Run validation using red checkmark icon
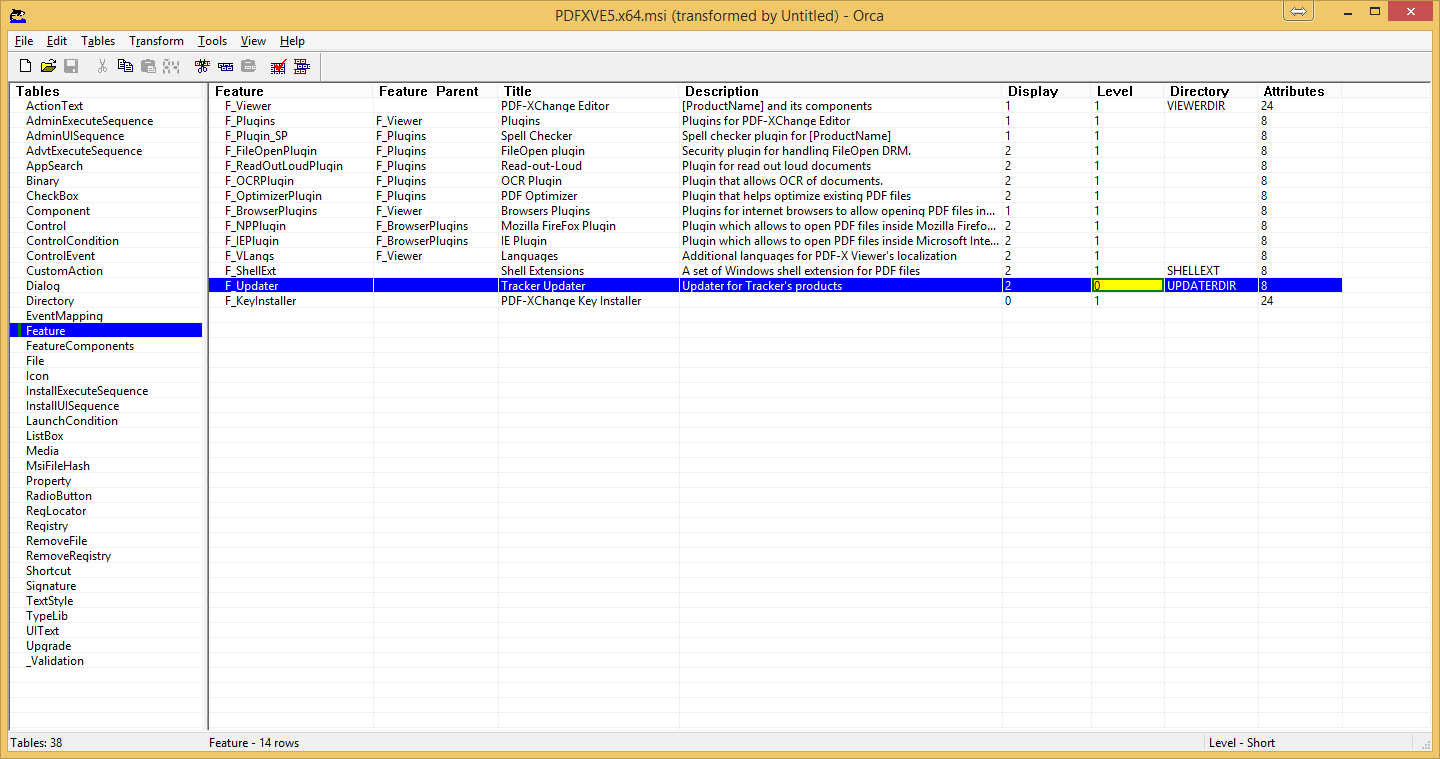Screen dimensions: 1440x759 [x=278, y=66]
